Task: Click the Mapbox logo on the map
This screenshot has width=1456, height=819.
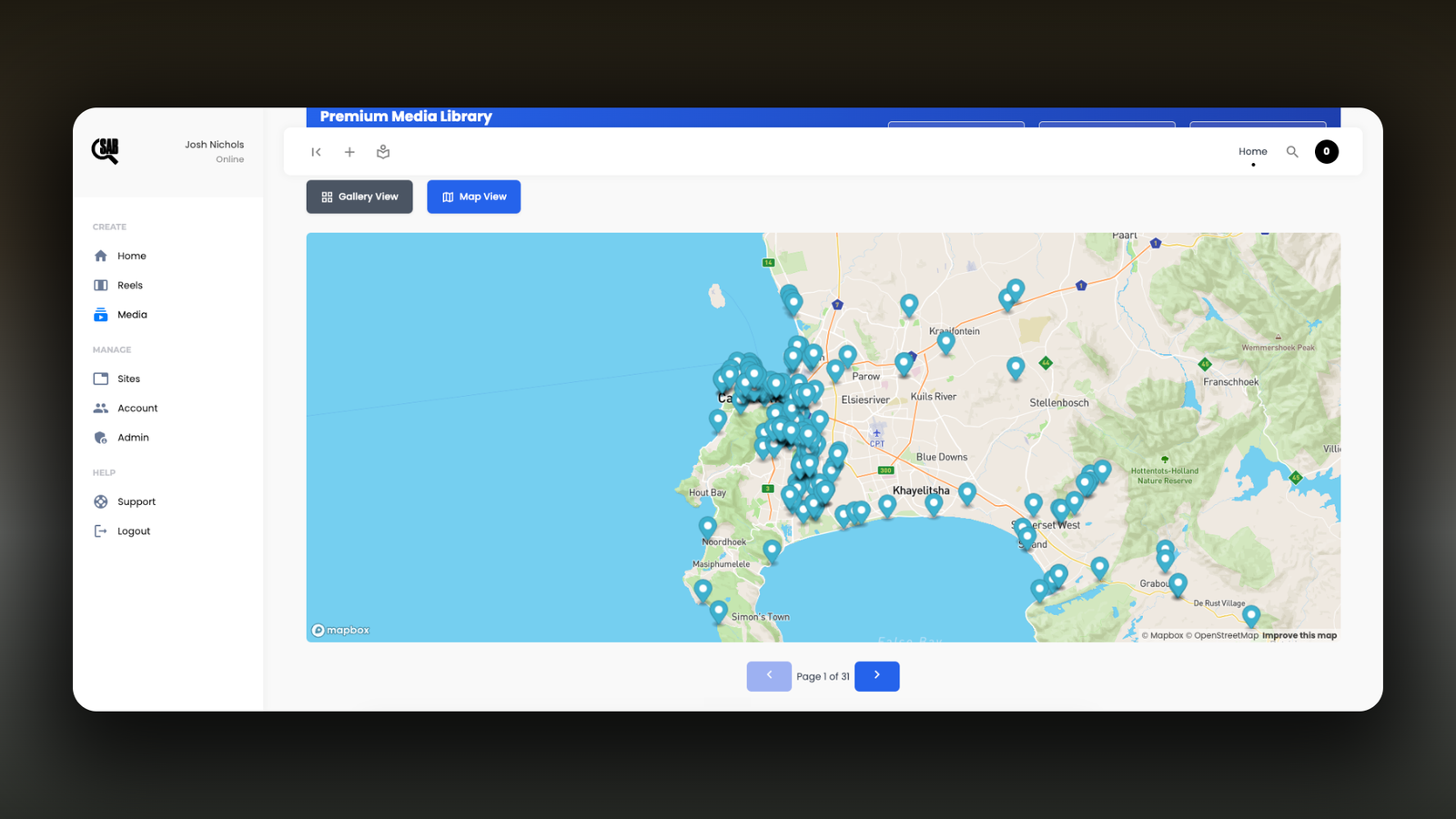Action: click(x=340, y=630)
